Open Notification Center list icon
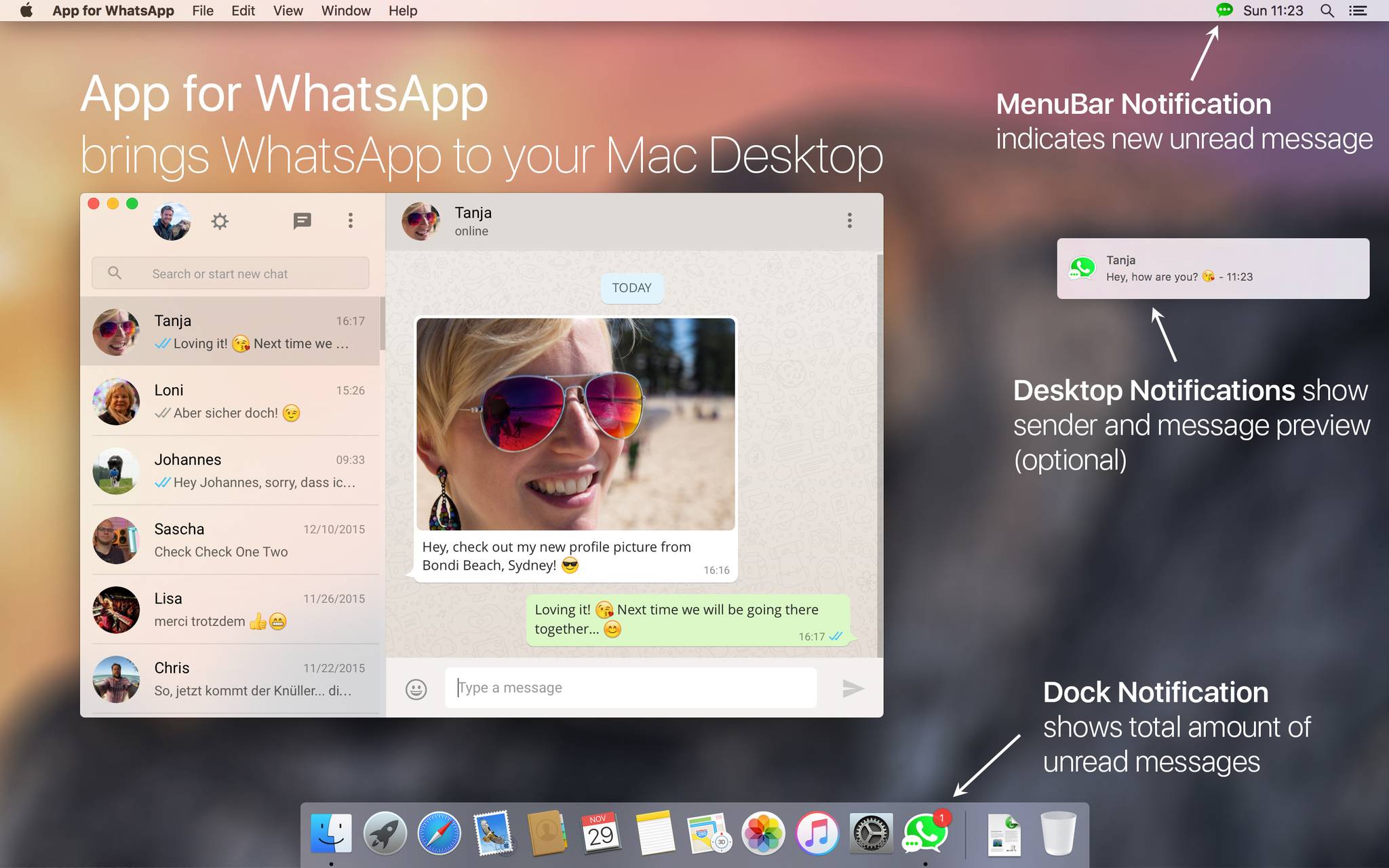 click(1358, 10)
